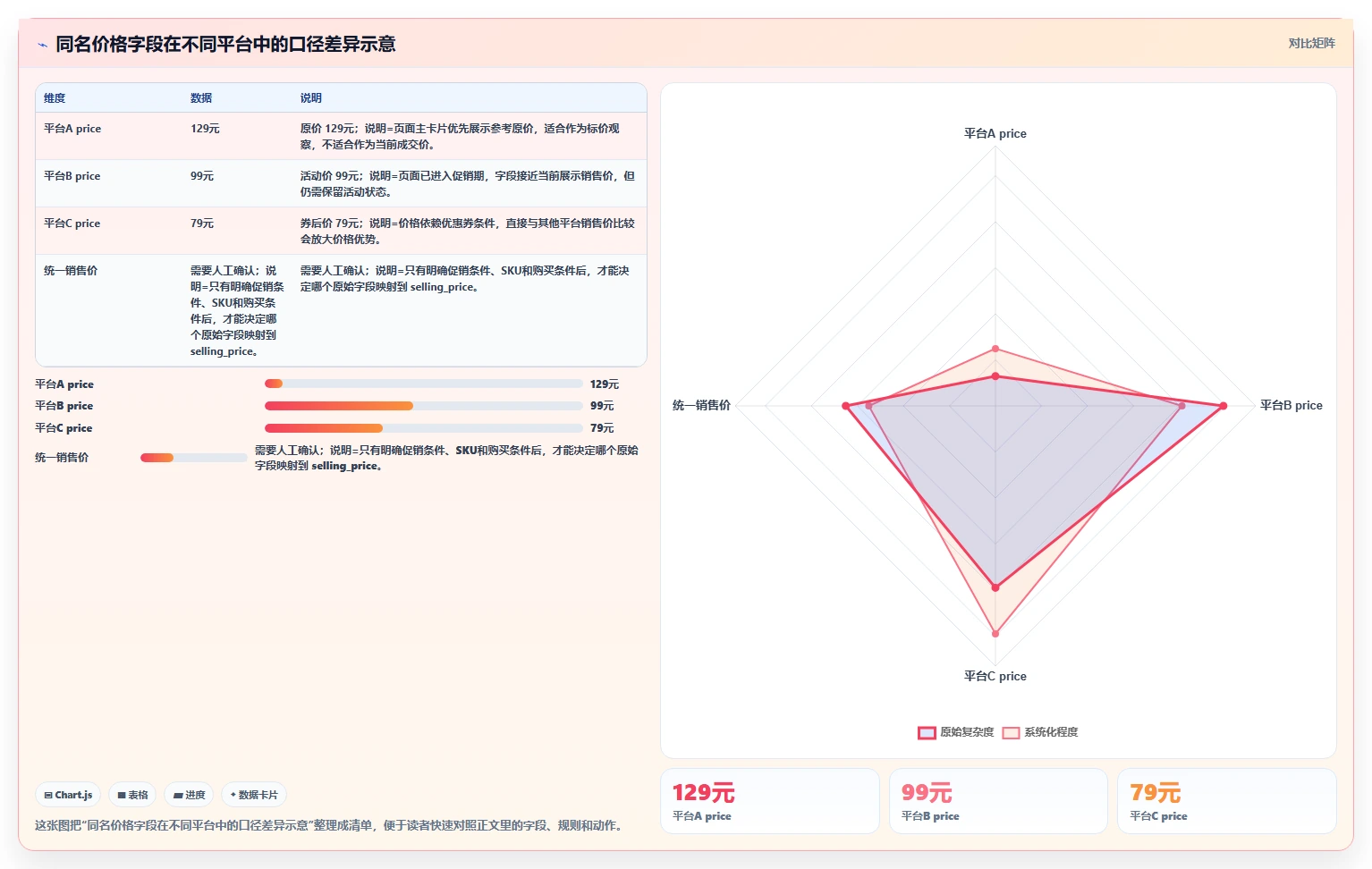Click the 平台A price progress bar
The image size is (1372, 869).
click(424, 384)
